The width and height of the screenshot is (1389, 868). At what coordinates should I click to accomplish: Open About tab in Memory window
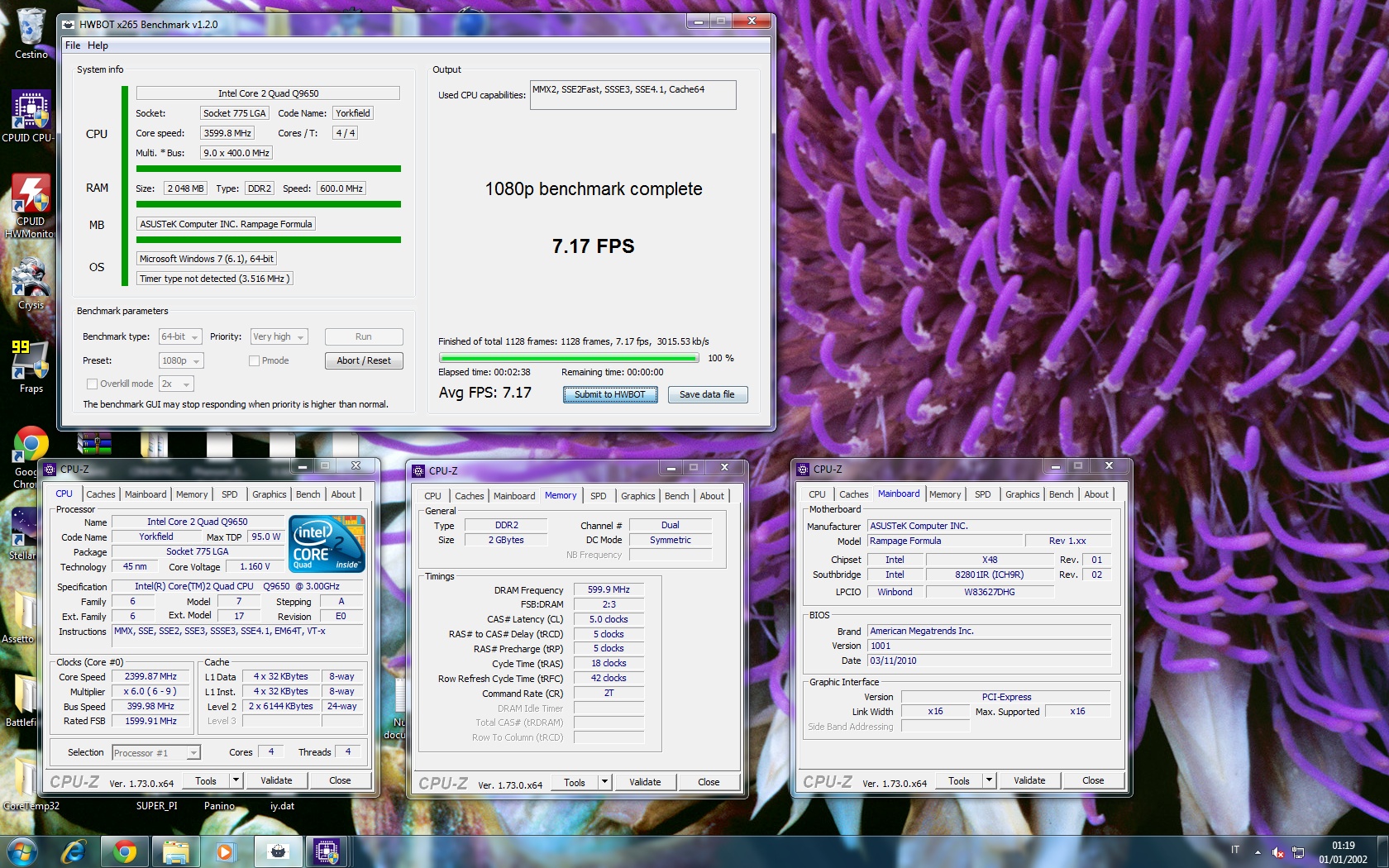click(711, 496)
